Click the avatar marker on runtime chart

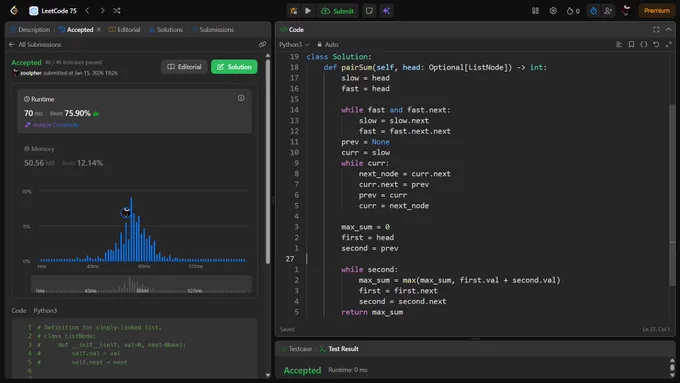[126, 213]
